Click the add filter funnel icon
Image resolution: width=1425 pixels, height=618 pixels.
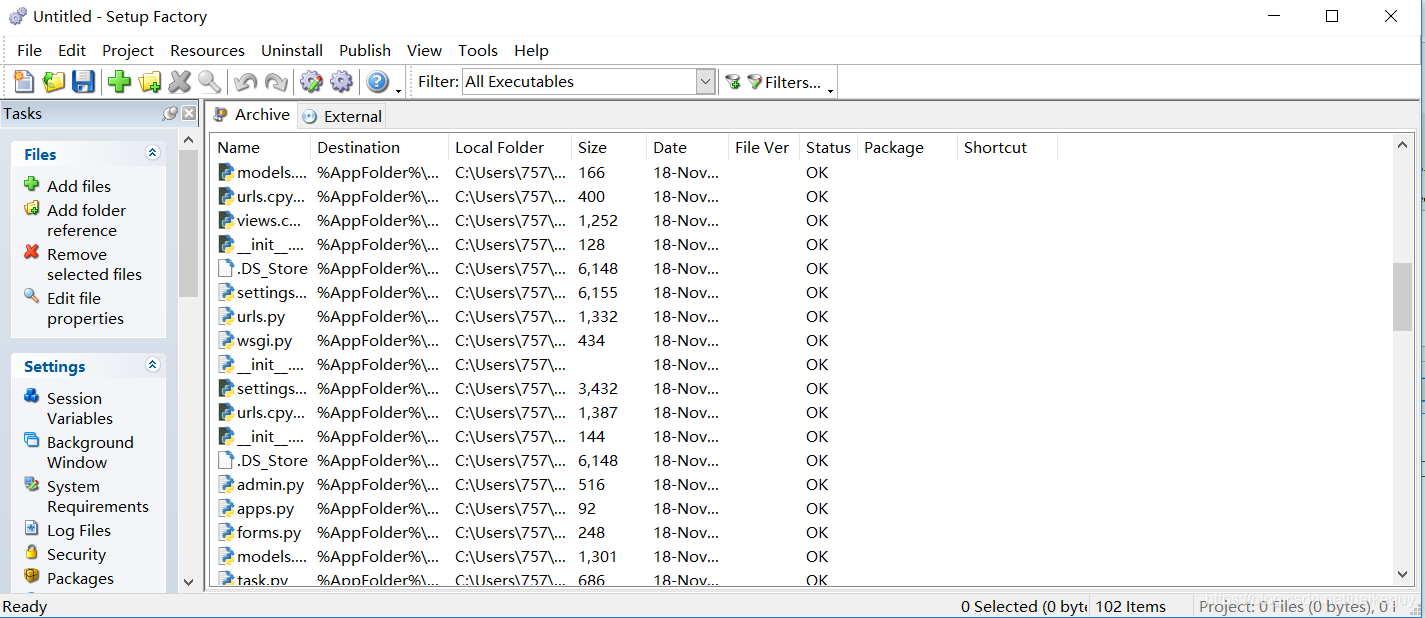click(x=732, y=82)
